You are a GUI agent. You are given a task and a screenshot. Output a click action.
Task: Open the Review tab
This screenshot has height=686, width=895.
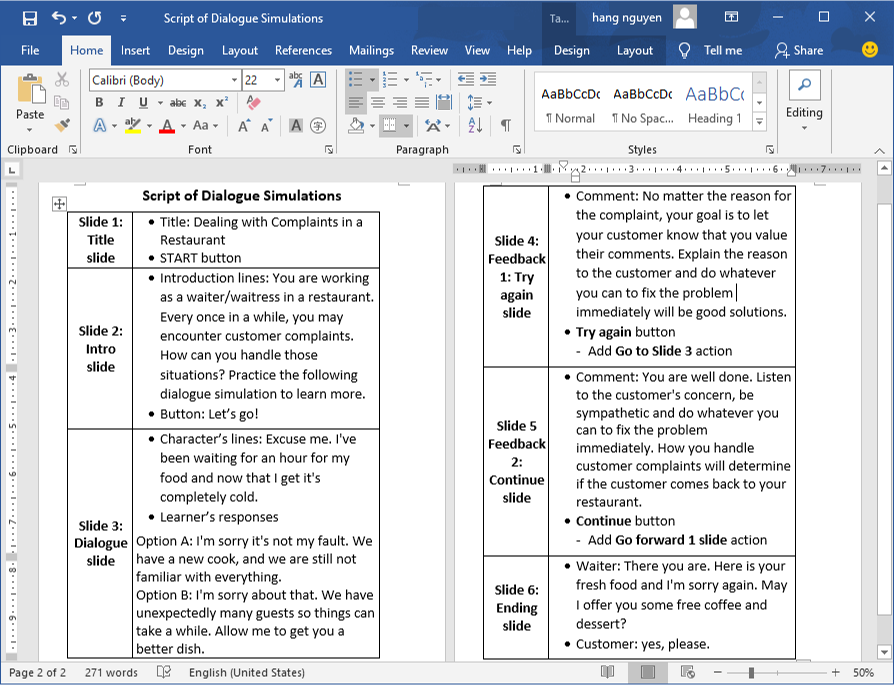coord(429,50)
